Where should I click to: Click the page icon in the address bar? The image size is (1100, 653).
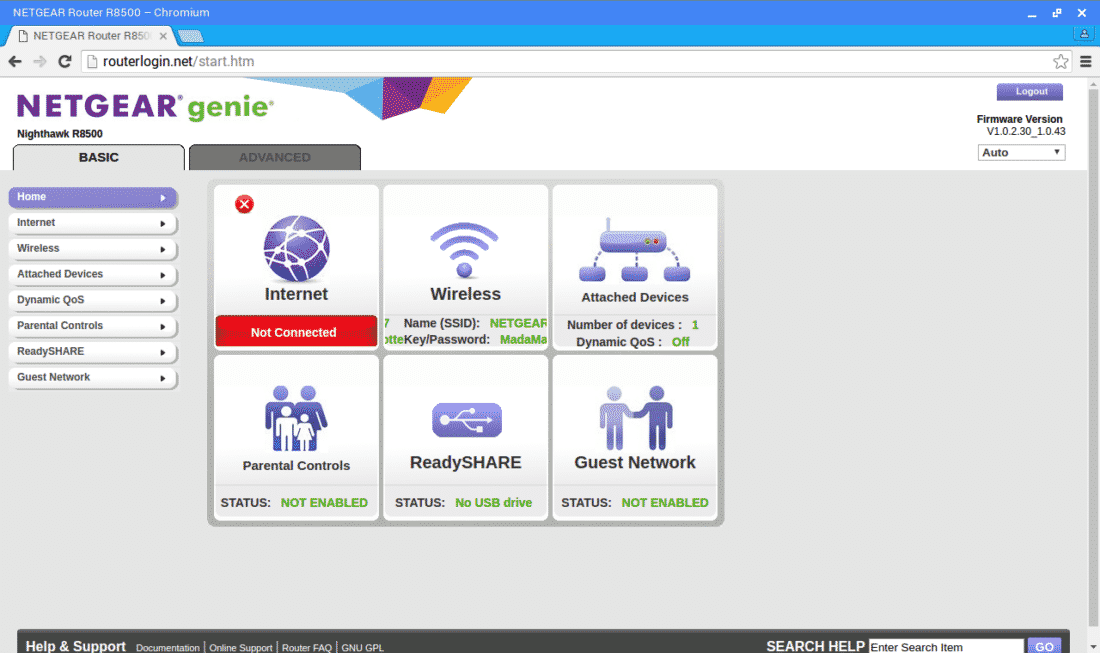pyautogui.click(x=92, y=62)
